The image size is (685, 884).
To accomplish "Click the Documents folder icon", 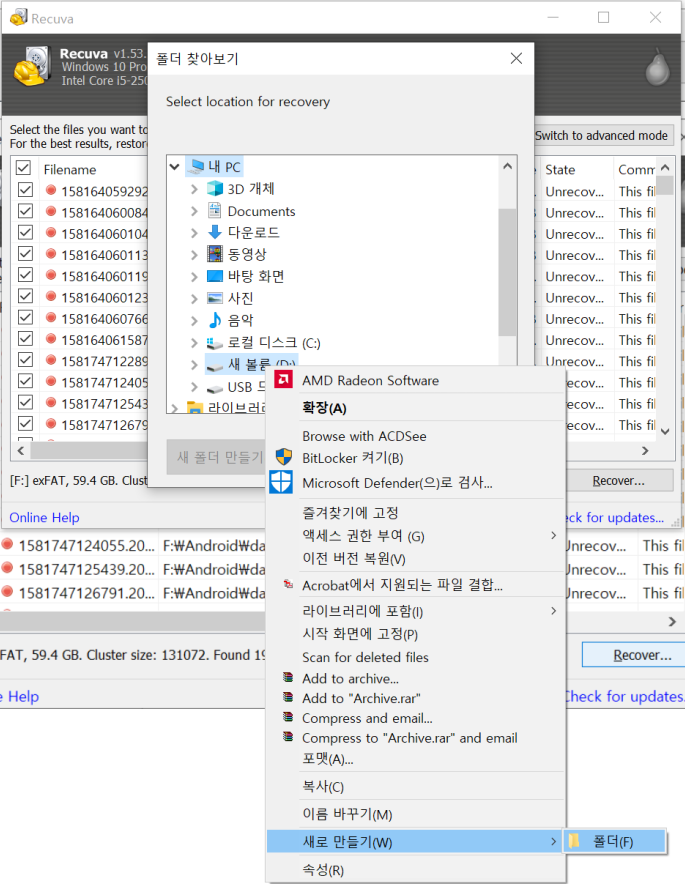I will coord(214,210).
